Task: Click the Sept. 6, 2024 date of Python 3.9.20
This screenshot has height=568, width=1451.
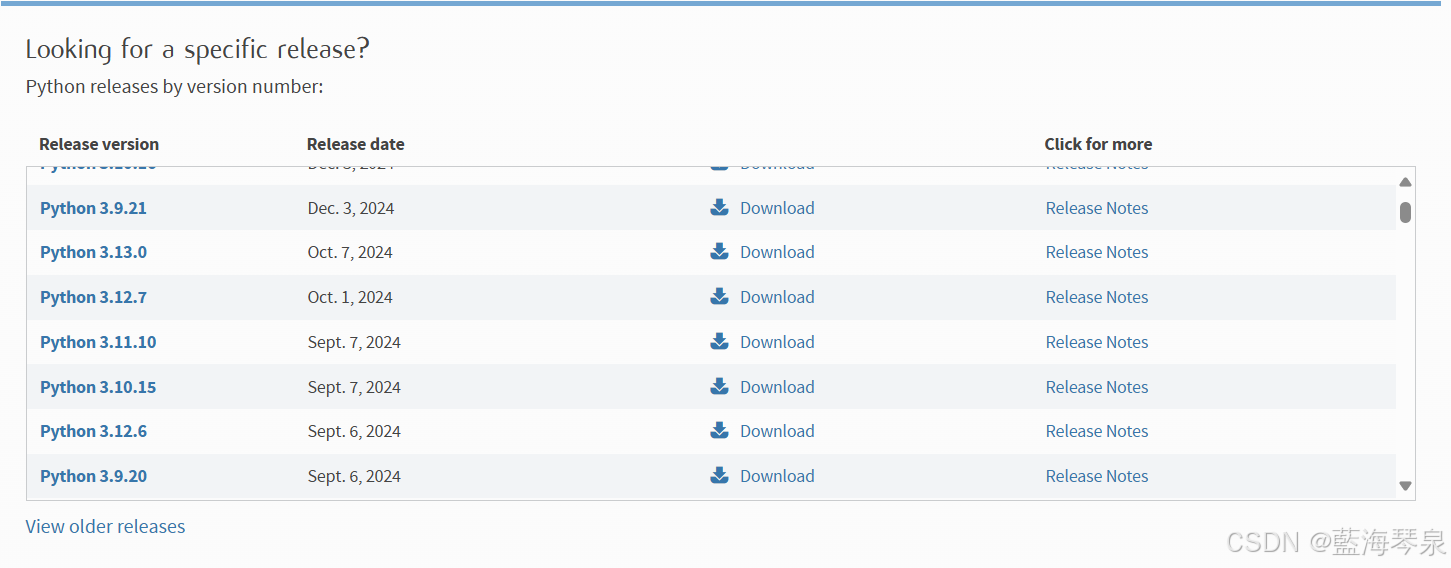Action: point(354,476)
